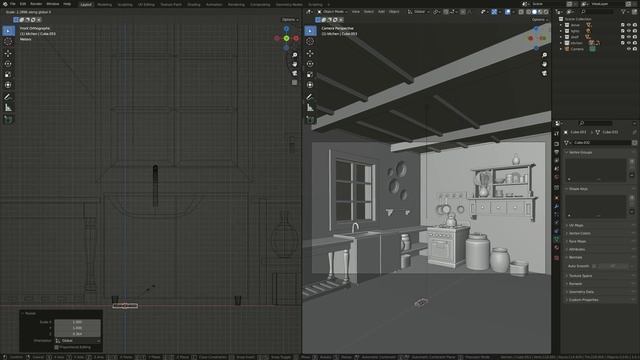
Task: Expand the decor collection in outliner
Action: 561,25
